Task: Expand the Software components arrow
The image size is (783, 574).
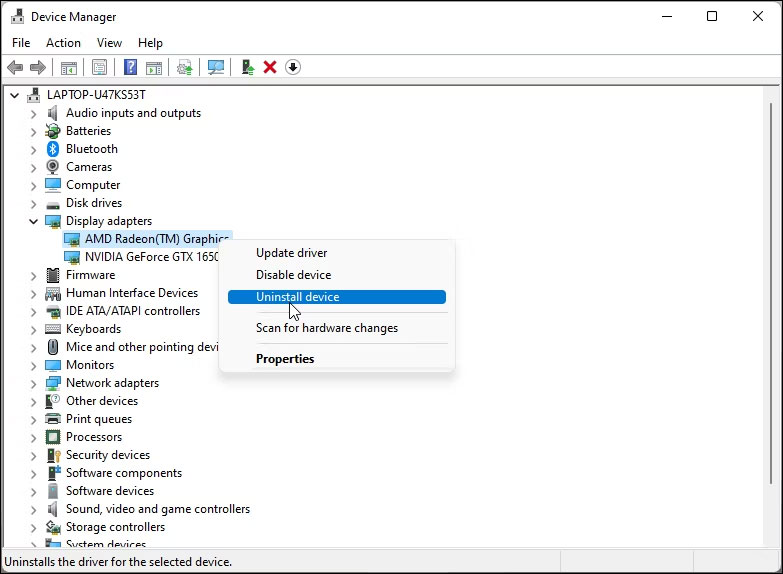Action: click(x=33, y=474)
